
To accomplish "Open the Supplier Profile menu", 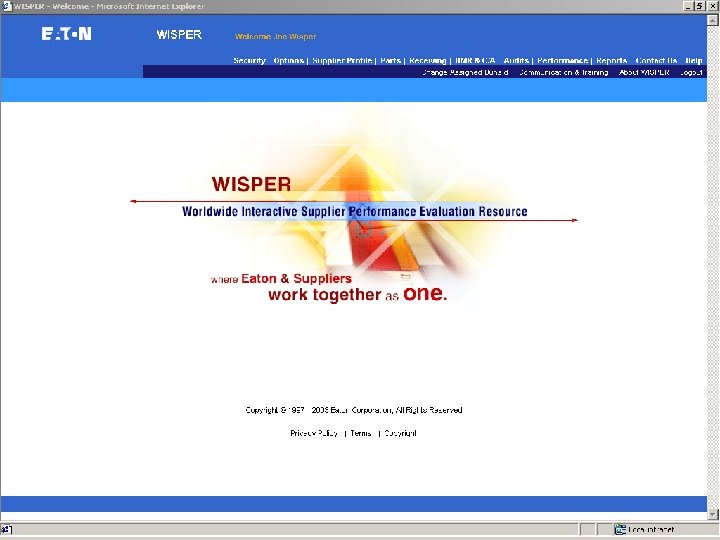I will [x=342, y=61].
